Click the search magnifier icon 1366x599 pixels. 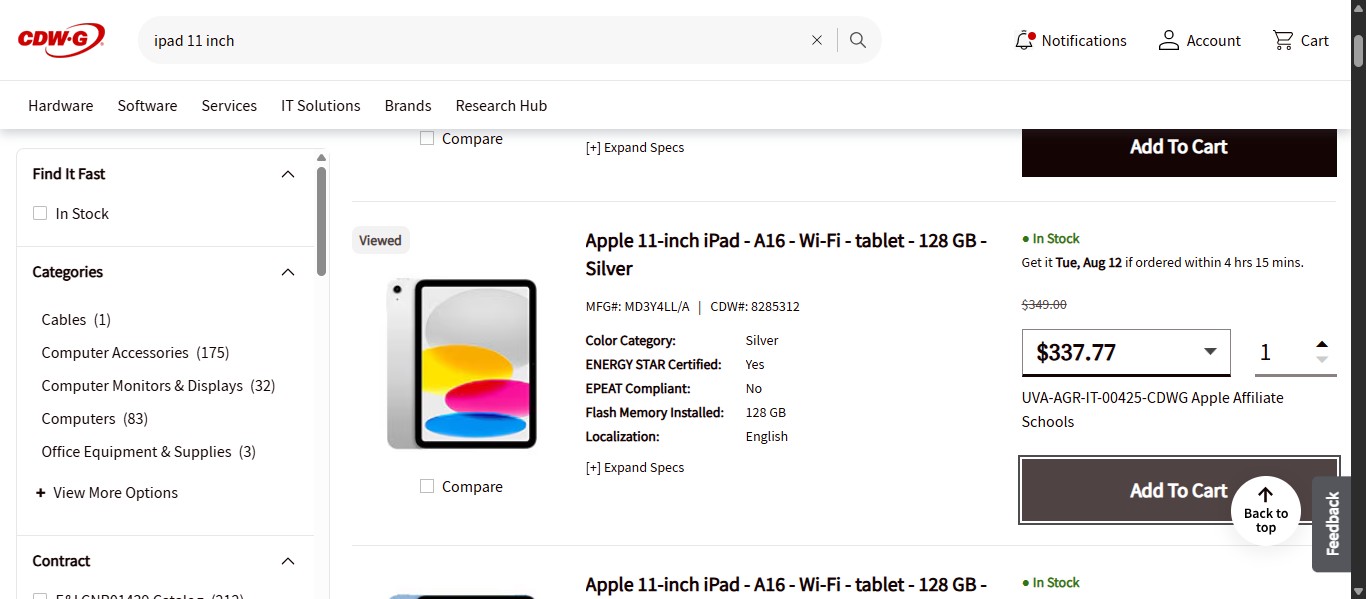tap(857, 39)
